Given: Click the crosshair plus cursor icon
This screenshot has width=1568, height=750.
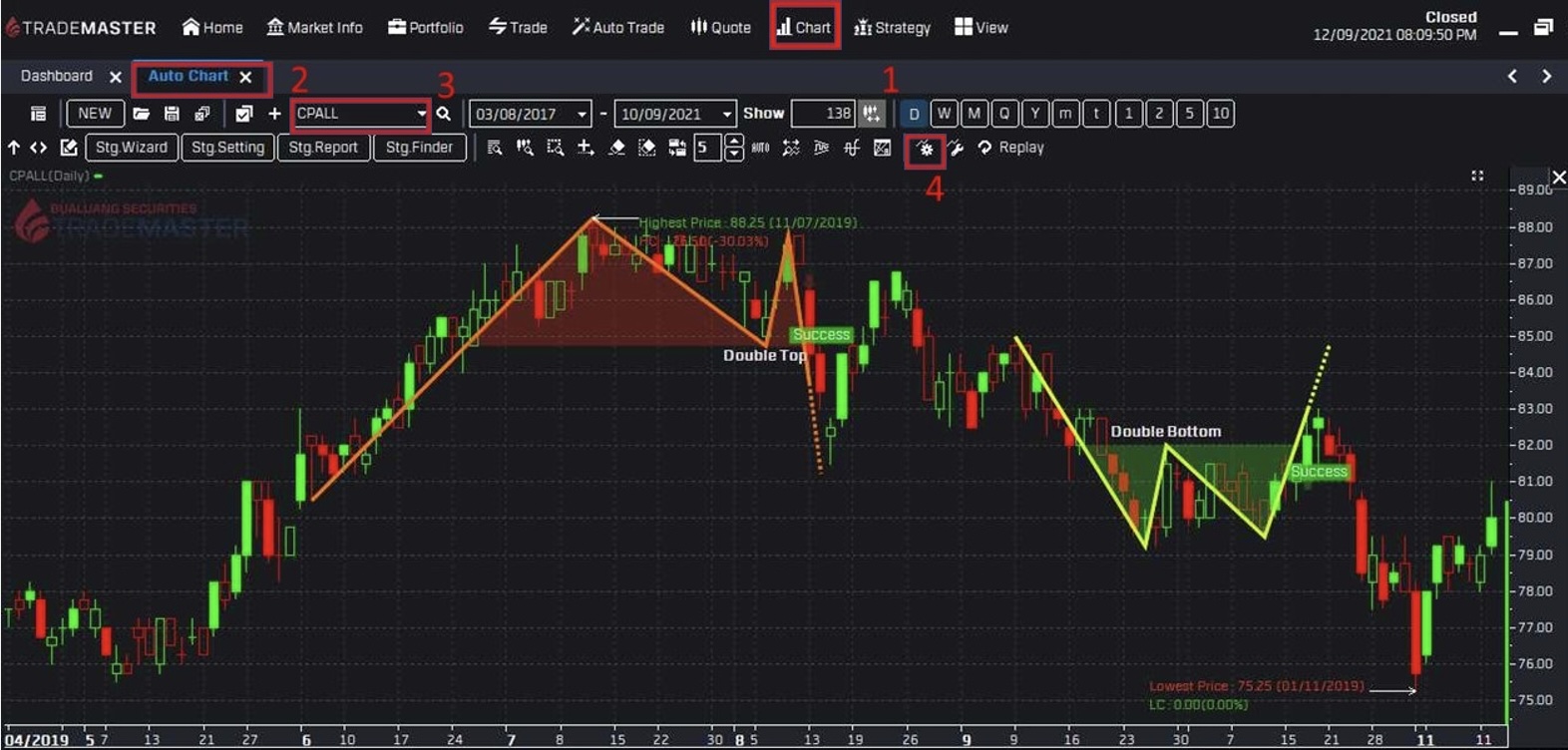Looking at the screenshot, I should (x=586, y=148).
